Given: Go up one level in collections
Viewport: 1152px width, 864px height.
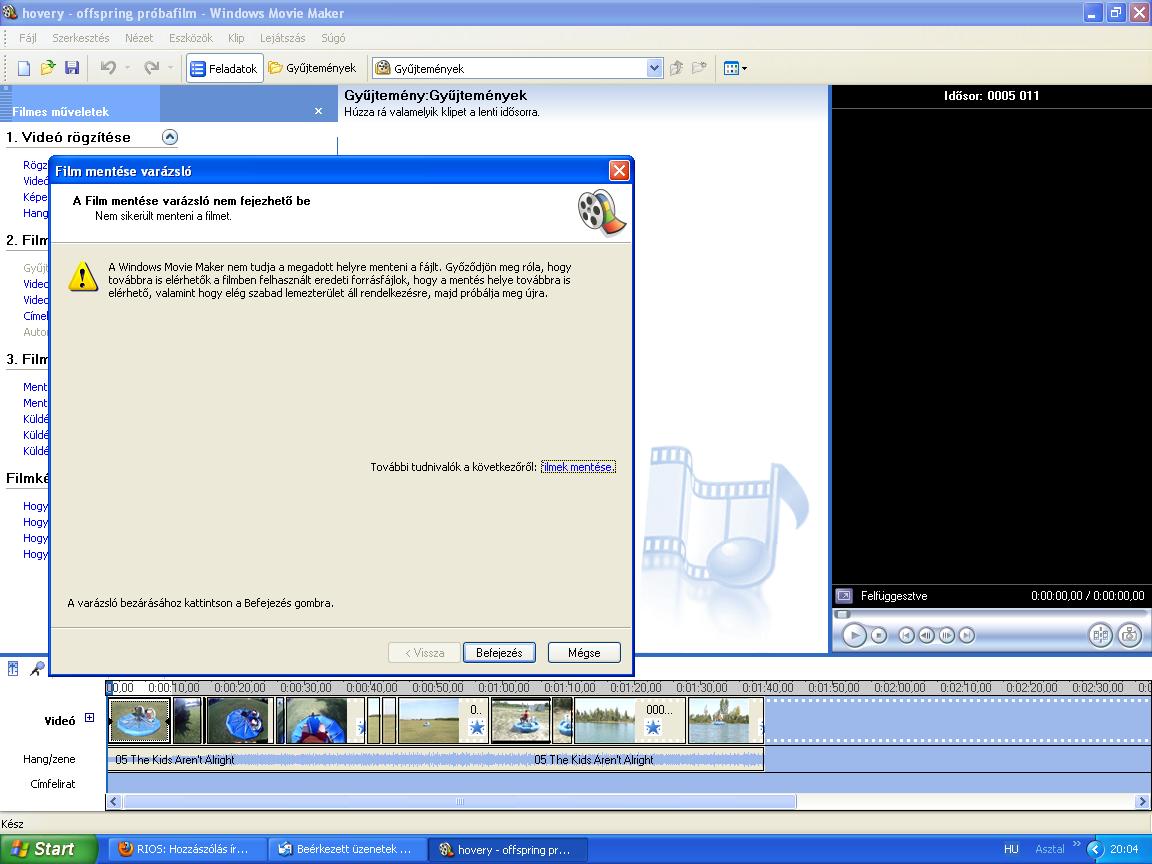Looking at the screenshot, I should [x=677, y=68].
